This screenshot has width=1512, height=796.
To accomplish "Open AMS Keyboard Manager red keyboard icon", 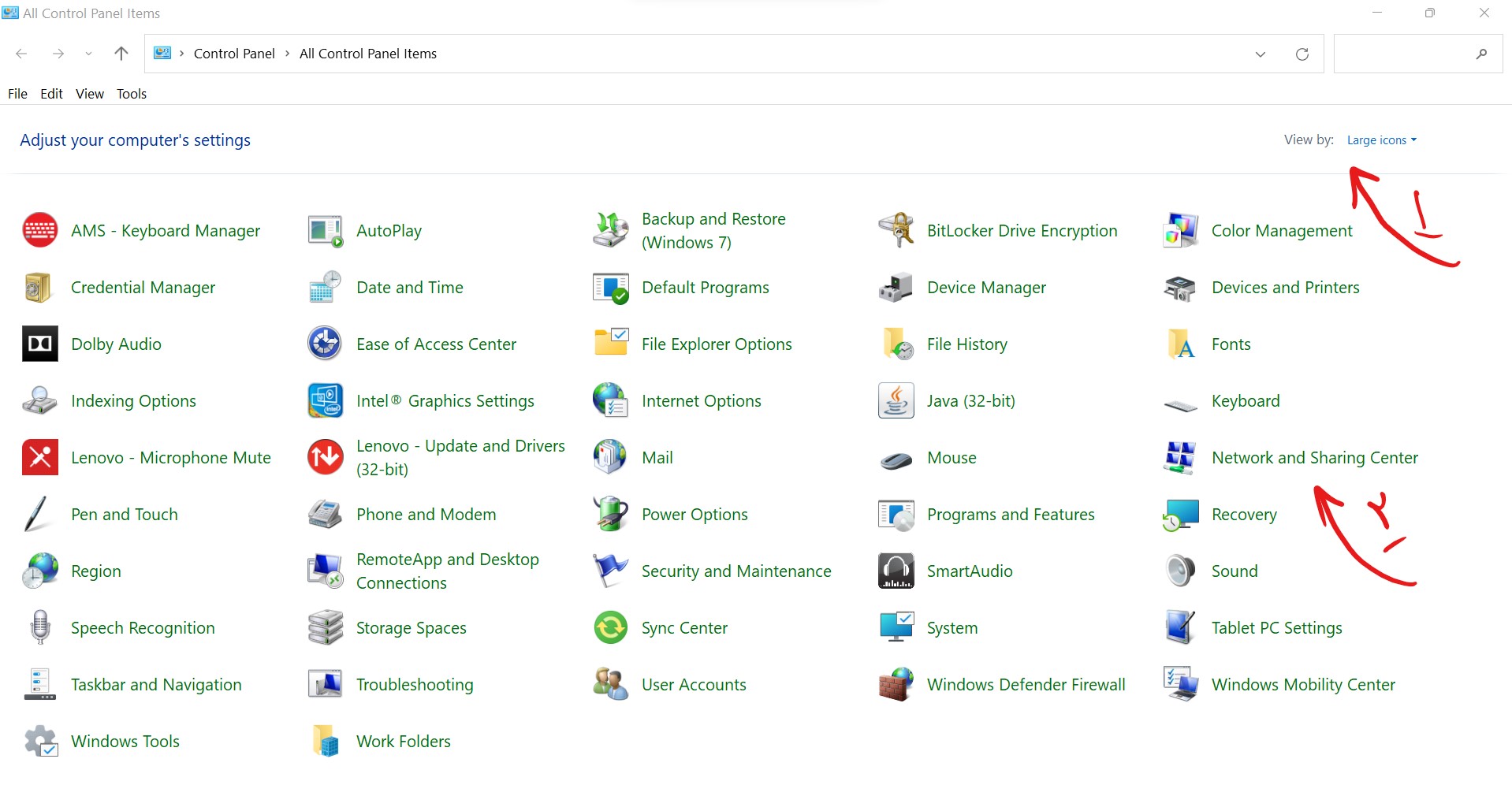I will [x=40, y=230].
